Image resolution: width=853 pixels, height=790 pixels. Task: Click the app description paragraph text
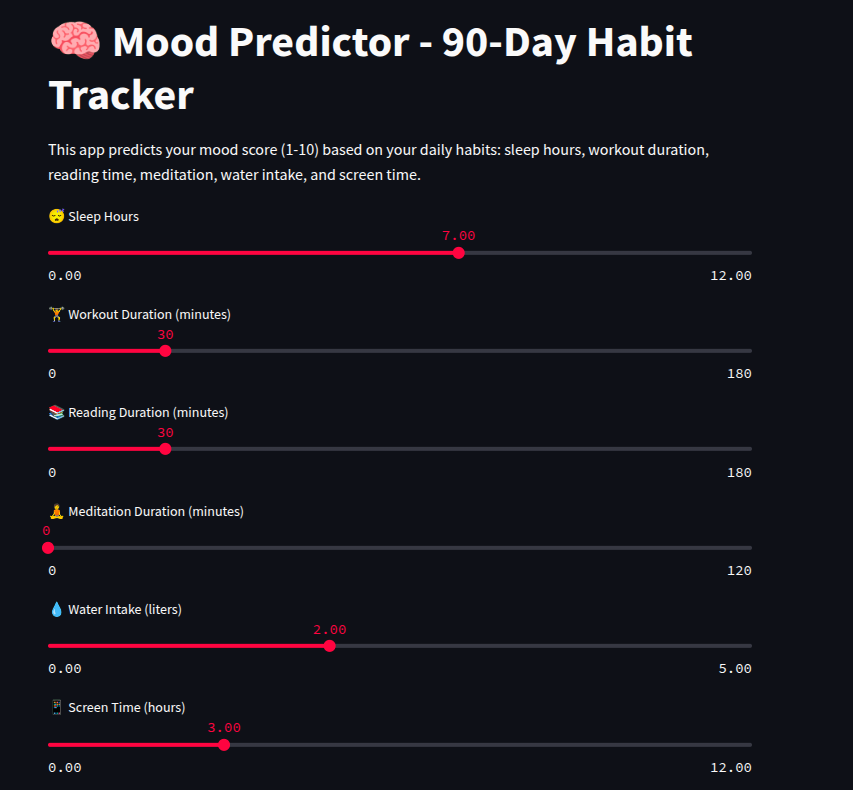point(378,162)
